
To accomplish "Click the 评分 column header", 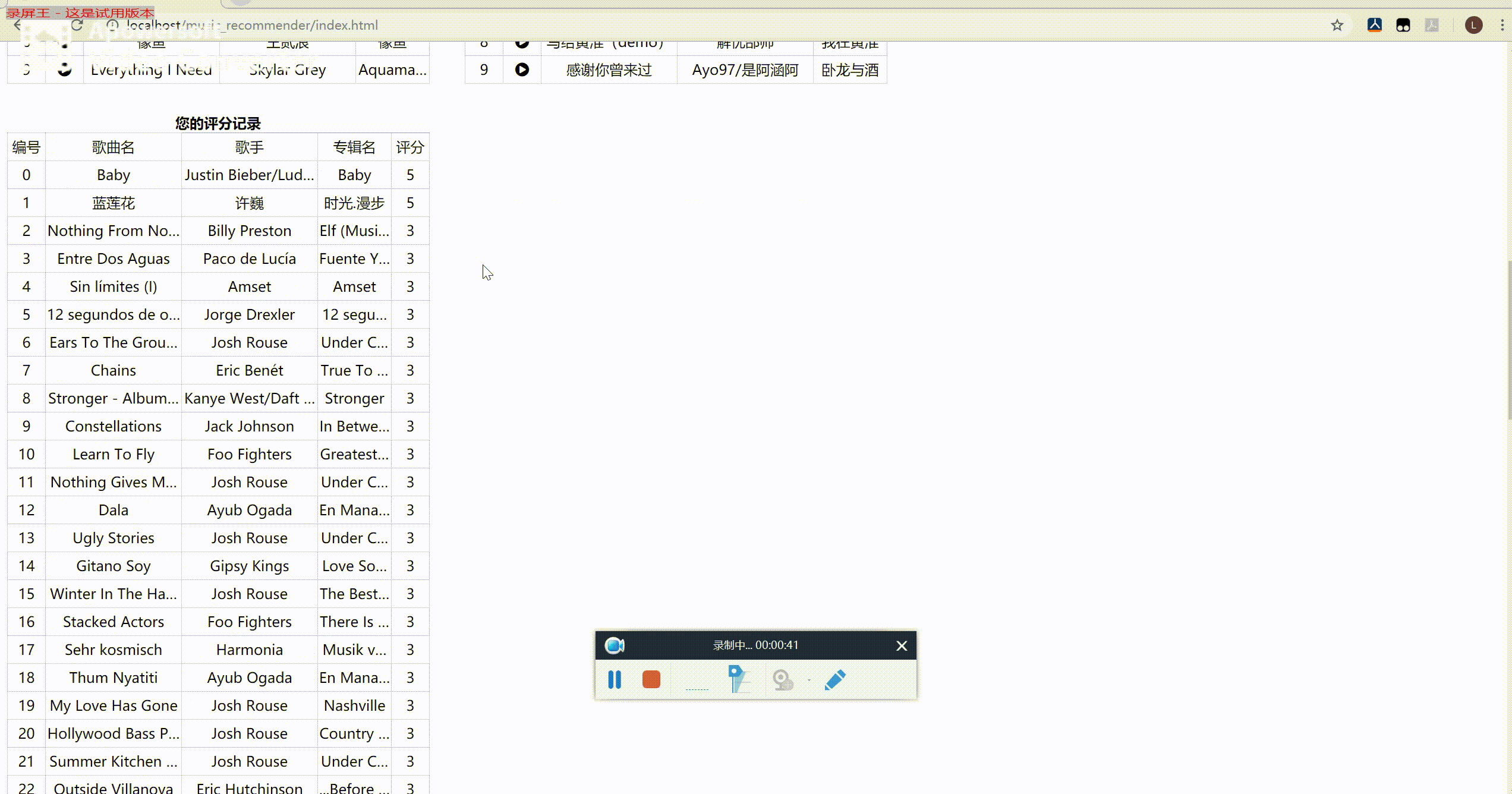I will (410, 147).
